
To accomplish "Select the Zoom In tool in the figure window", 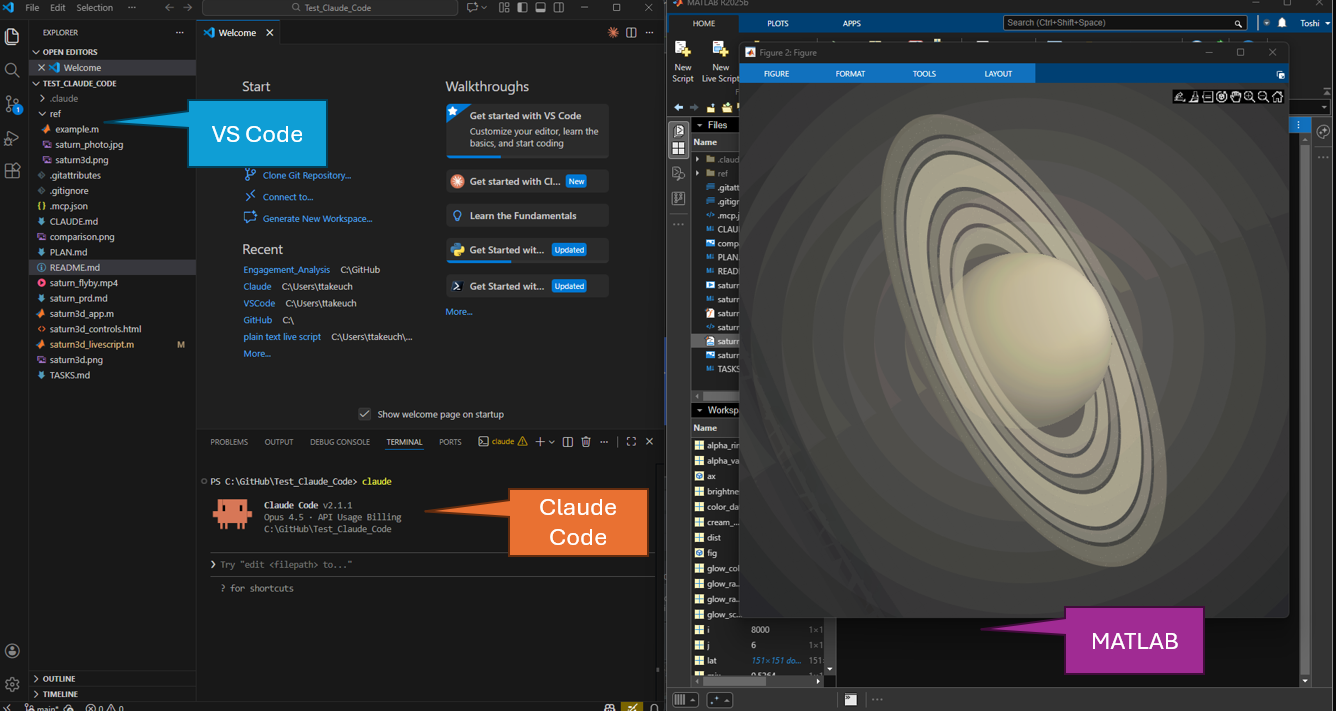I will click(x=1249, y=96).
